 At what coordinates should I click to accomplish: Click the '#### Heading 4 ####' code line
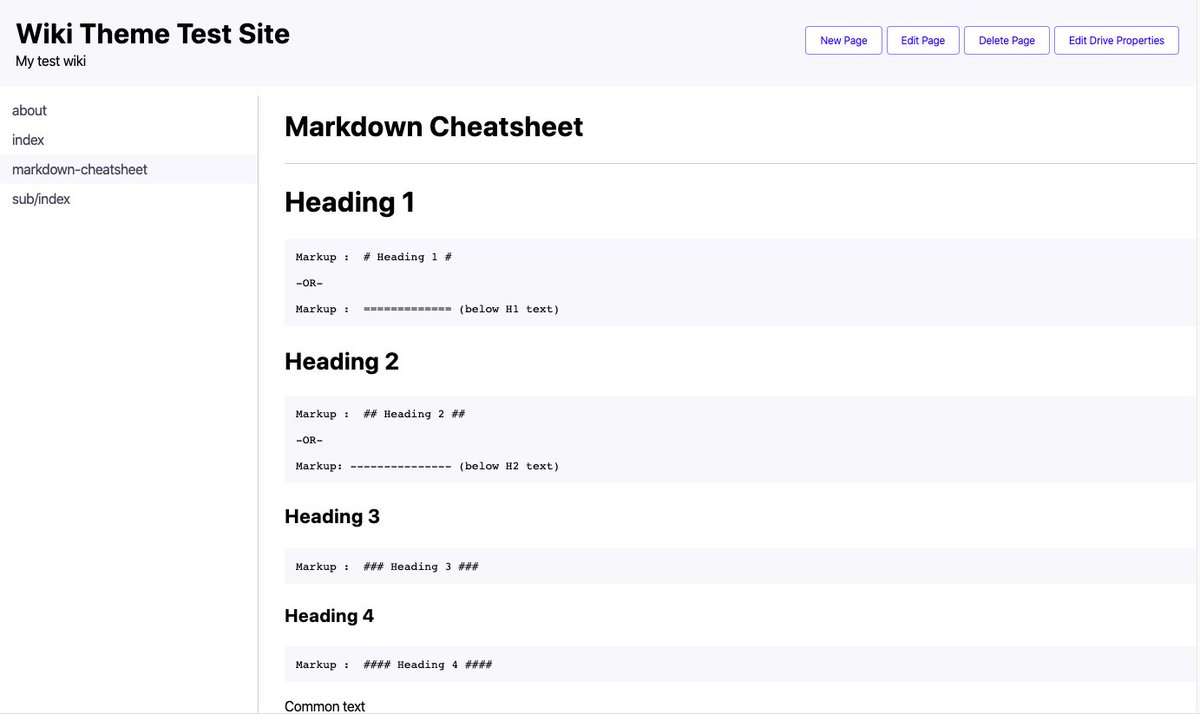(x=394, y=665)
